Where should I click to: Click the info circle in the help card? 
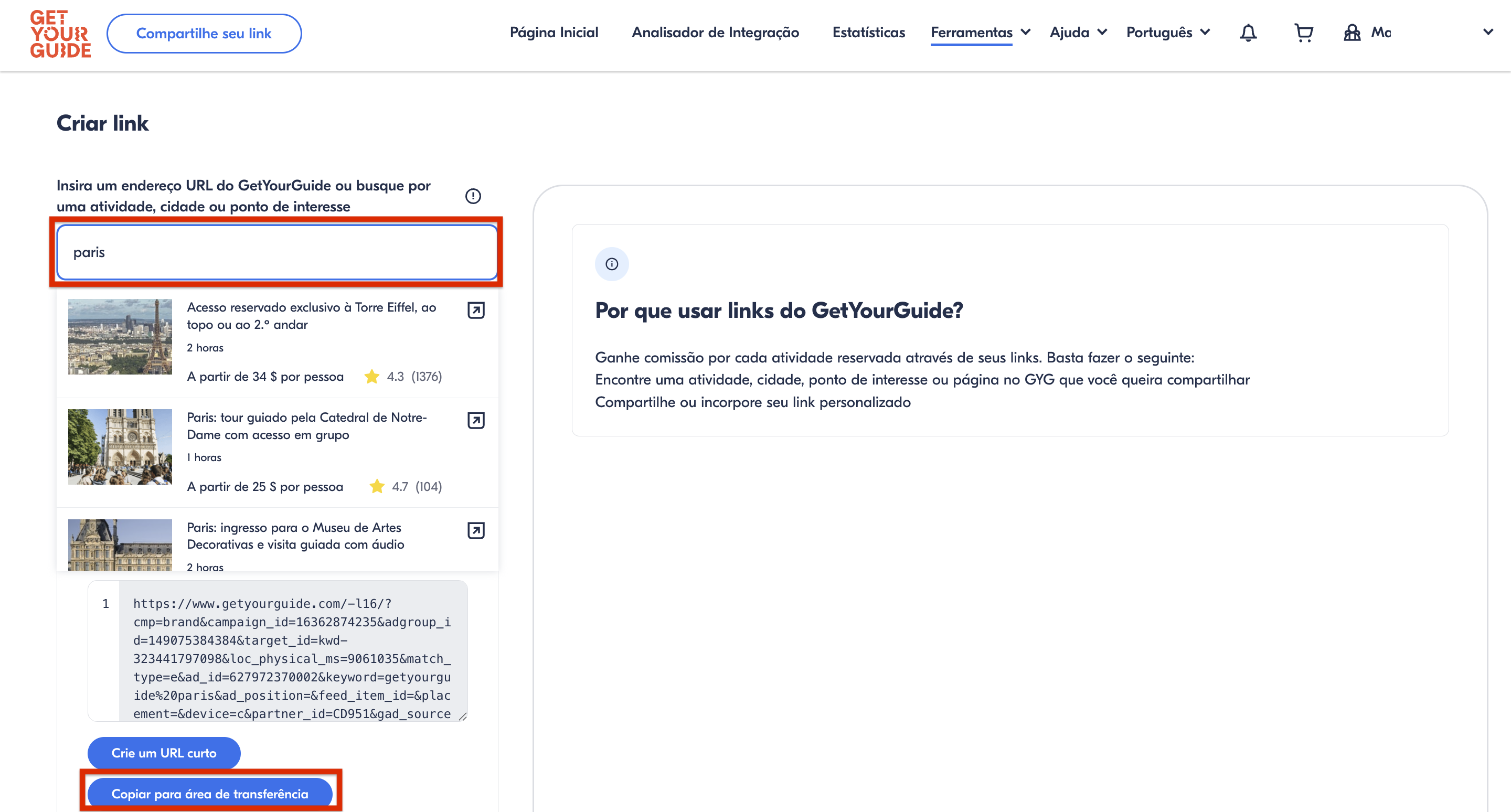tap(611, 264)
